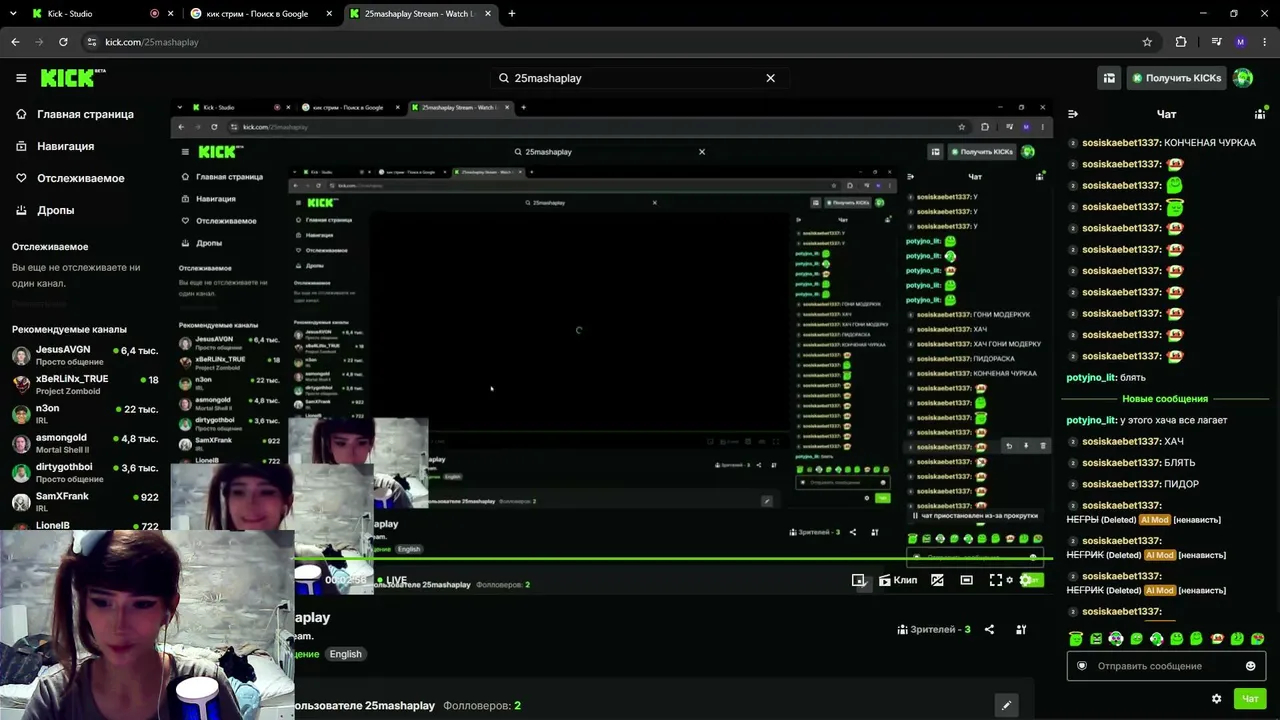The height and width of the screenshot is (720, 1280).
Task: Bookmark this page with the star
Action: pos(1147,42)
